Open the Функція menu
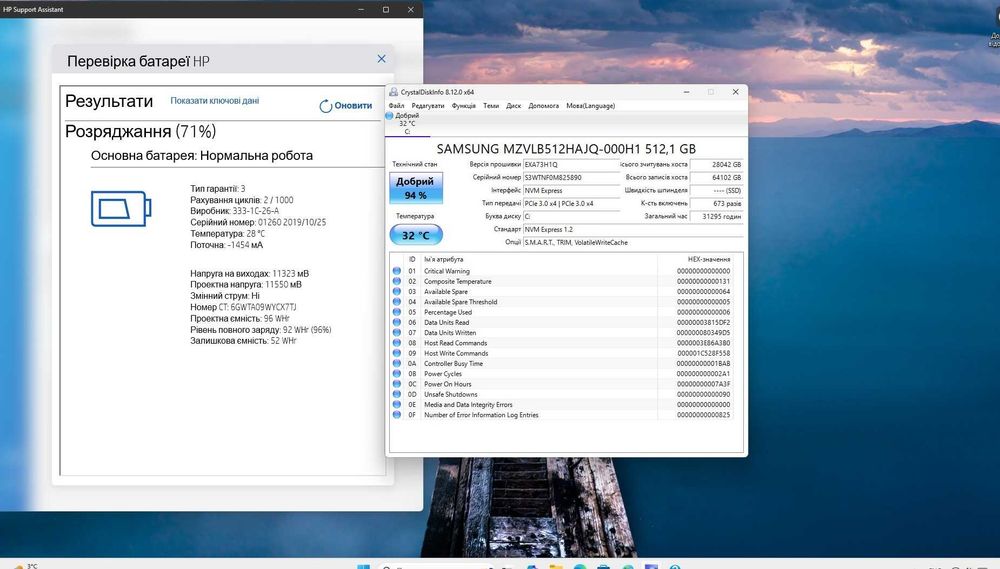1000x569 pixels. tap(464, 106)
